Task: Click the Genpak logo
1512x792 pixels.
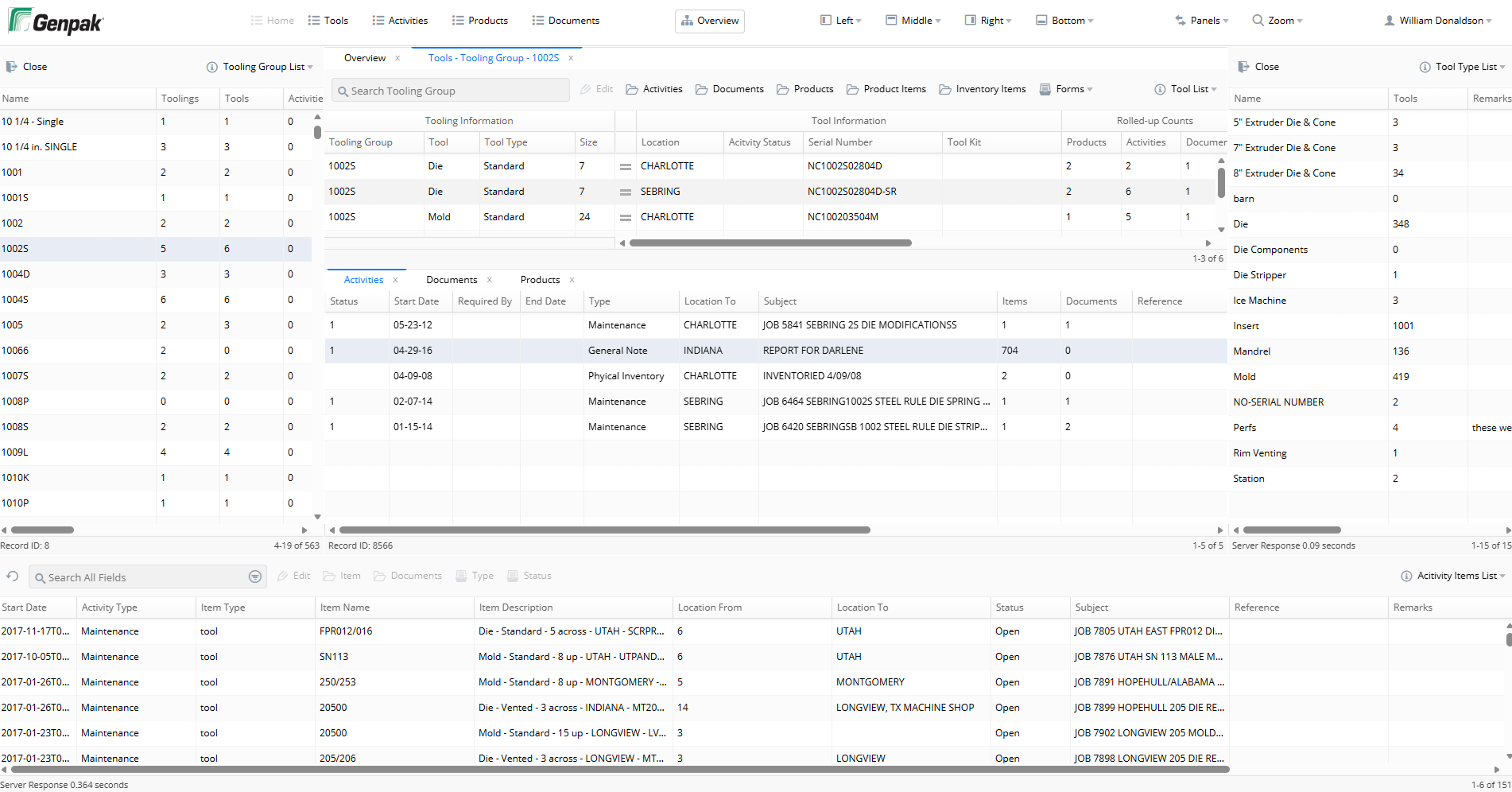Action: coord(56,21)
